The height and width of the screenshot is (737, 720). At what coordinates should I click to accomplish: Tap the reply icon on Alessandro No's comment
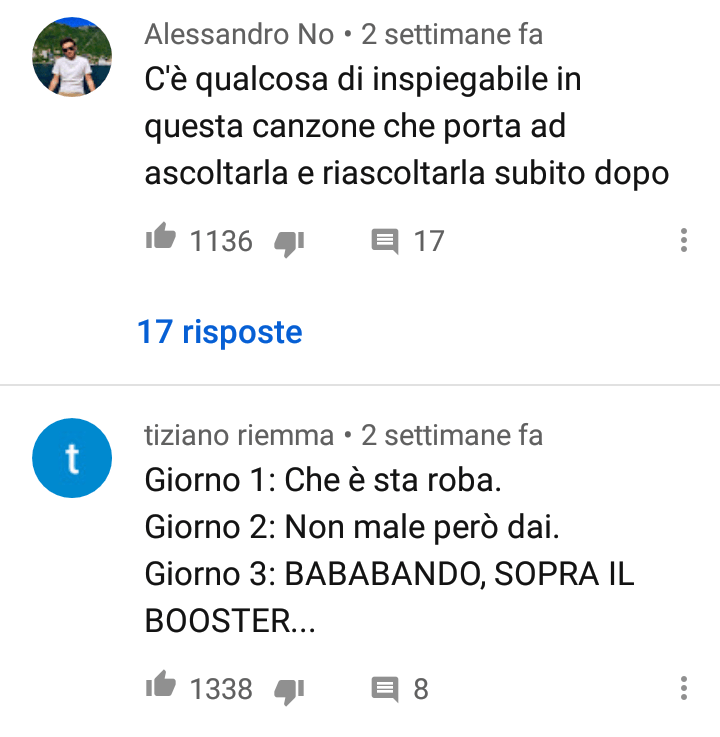(x=385, y=241)
